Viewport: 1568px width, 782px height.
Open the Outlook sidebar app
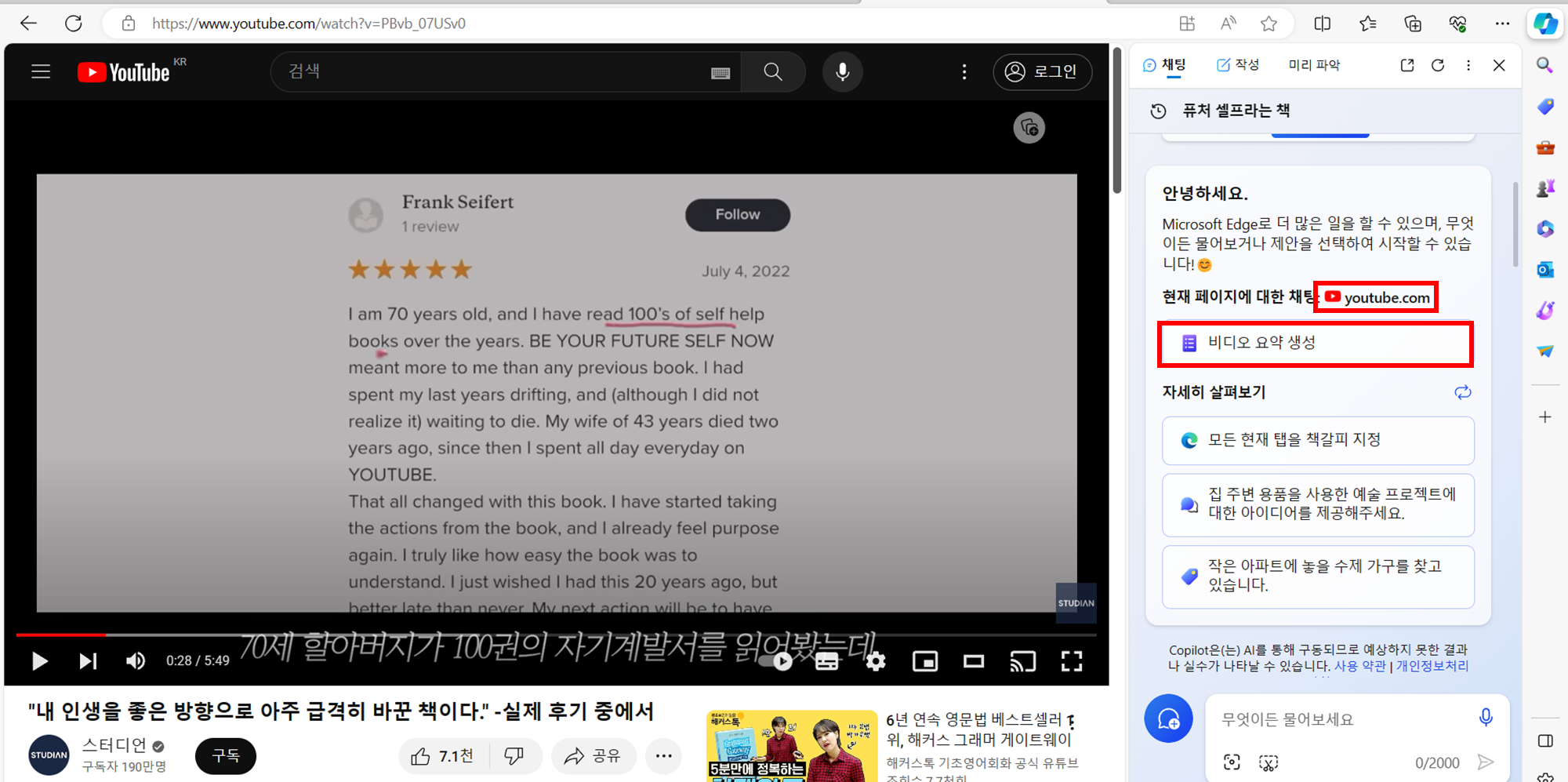[1544, 270]
